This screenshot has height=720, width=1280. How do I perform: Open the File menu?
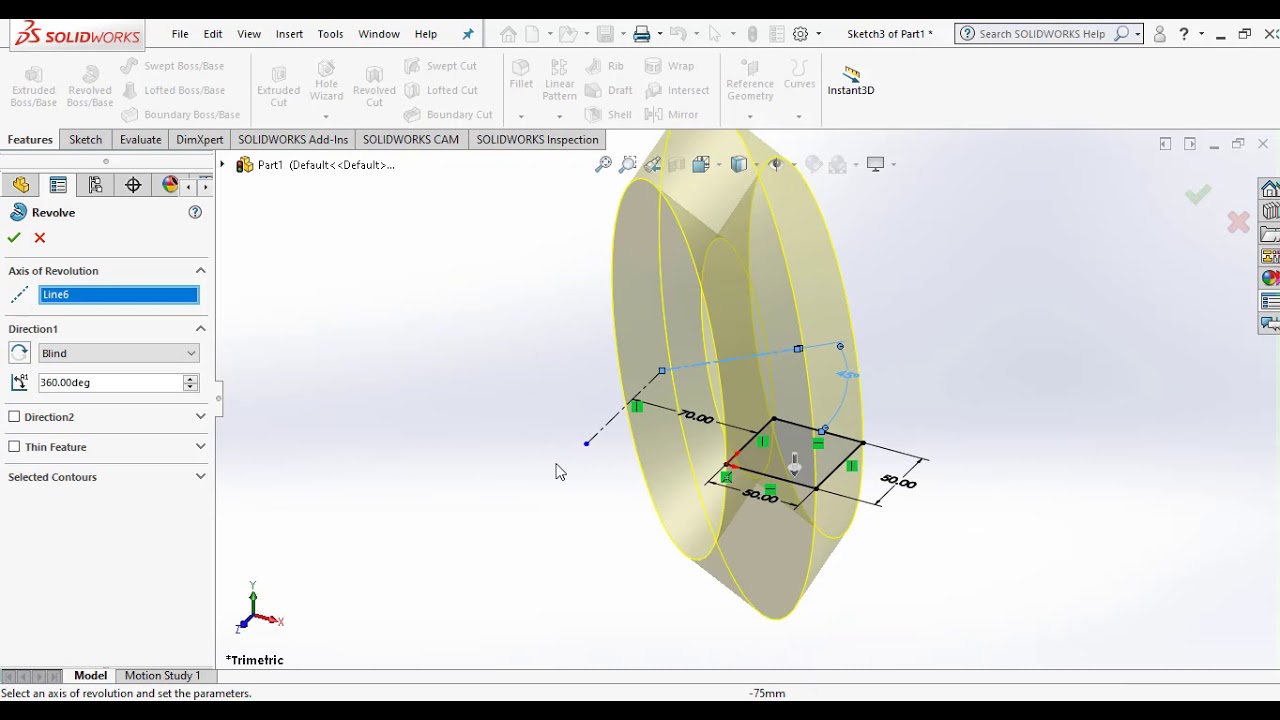pos(180,34)
